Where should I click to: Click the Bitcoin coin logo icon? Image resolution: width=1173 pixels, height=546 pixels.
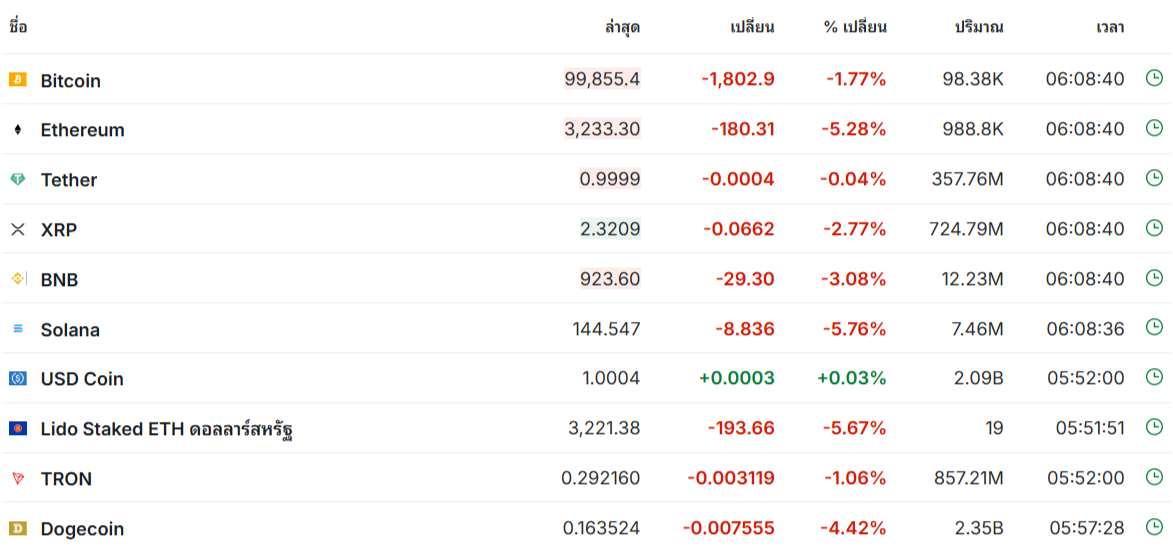pyautogui.click(x=17, y=79)
